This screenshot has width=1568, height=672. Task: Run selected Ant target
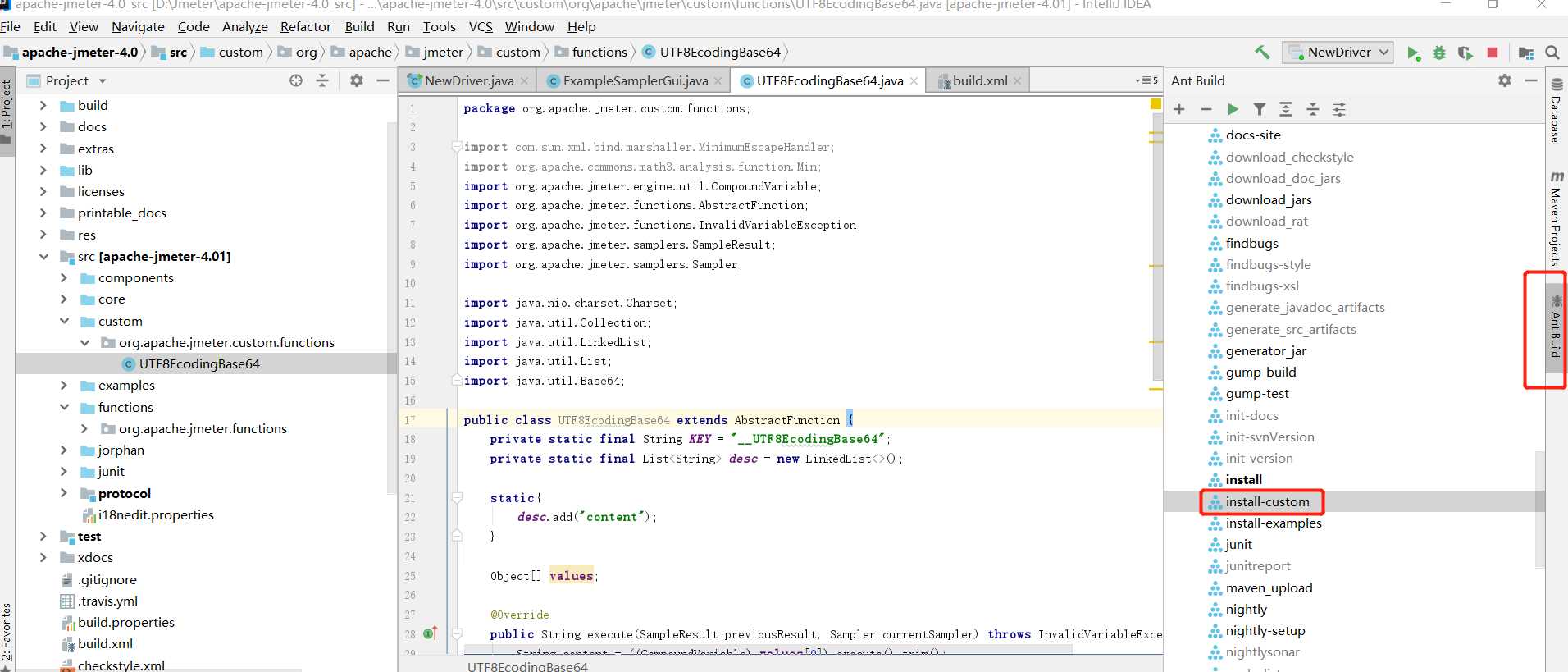[x=1233, y=109]
